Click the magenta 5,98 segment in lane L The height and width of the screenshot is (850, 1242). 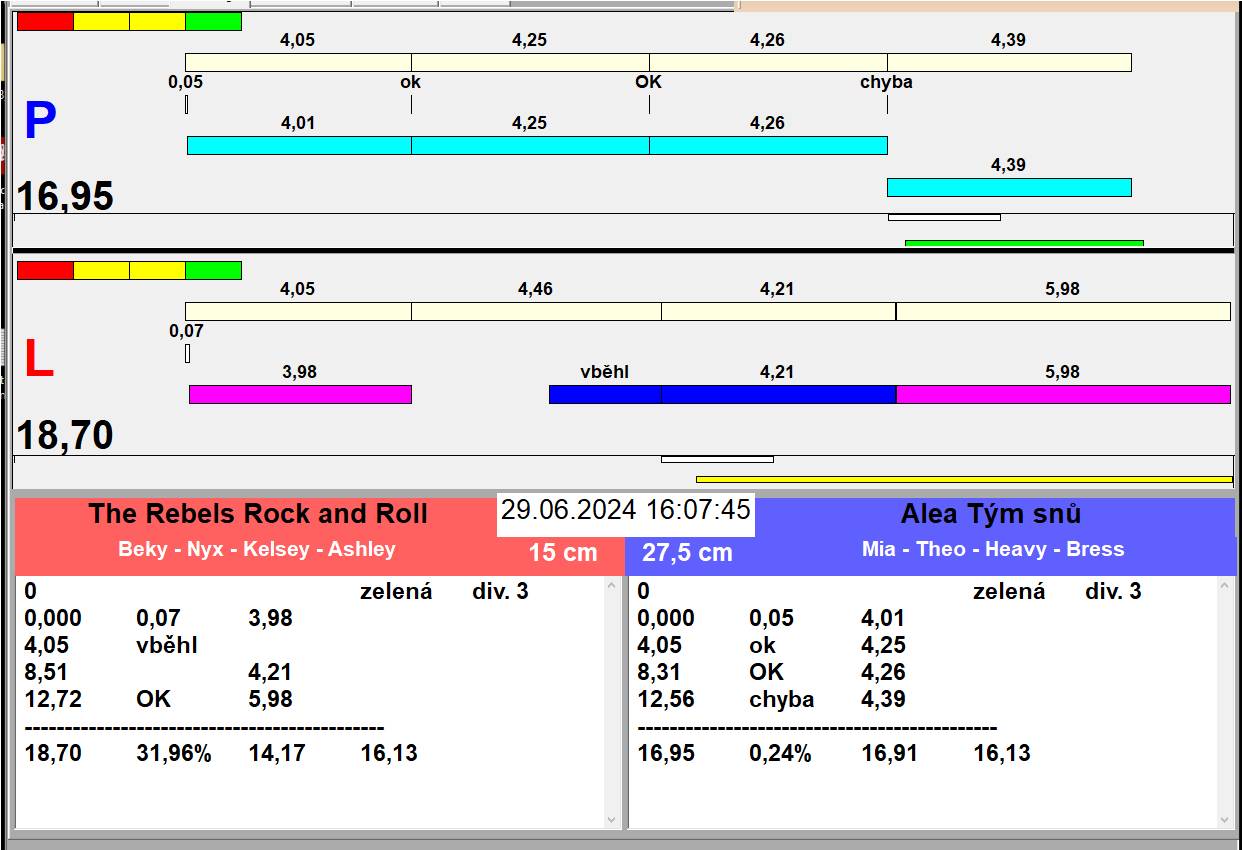pos(1062,394)
